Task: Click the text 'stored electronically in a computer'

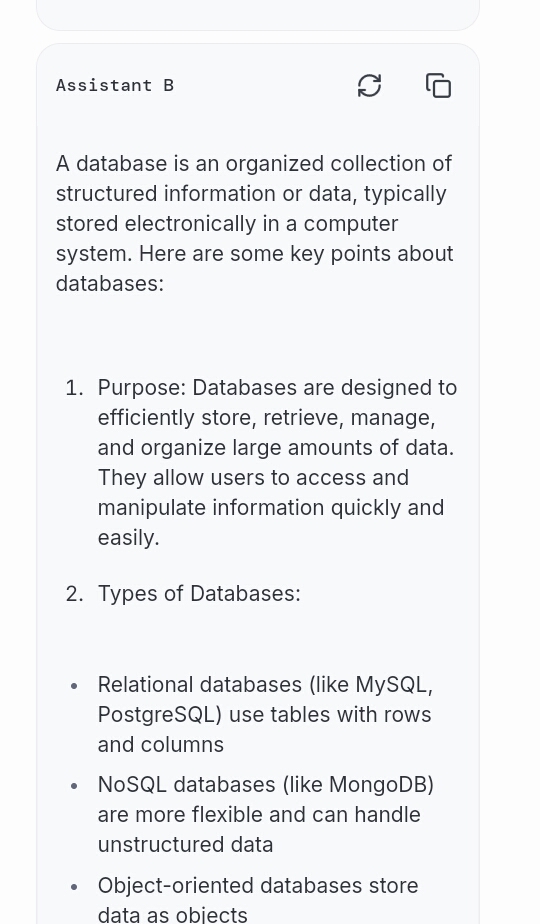Action: (x=227, y=223)
